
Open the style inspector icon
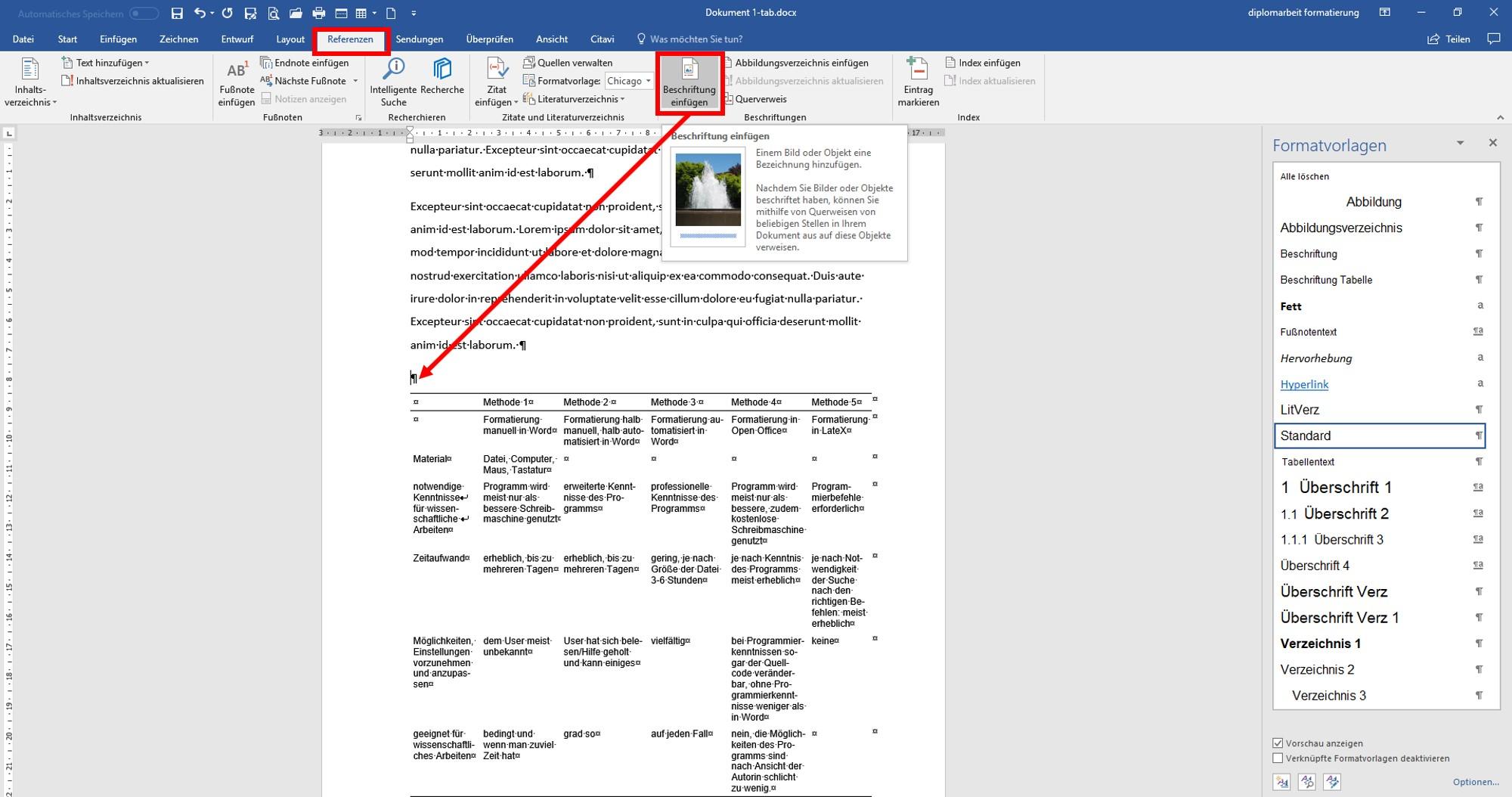(x=1307, y=782)
